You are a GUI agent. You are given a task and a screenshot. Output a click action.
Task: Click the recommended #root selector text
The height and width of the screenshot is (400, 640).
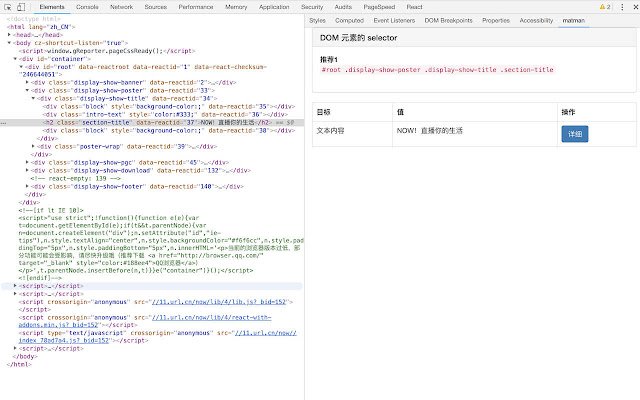point(438,70)
